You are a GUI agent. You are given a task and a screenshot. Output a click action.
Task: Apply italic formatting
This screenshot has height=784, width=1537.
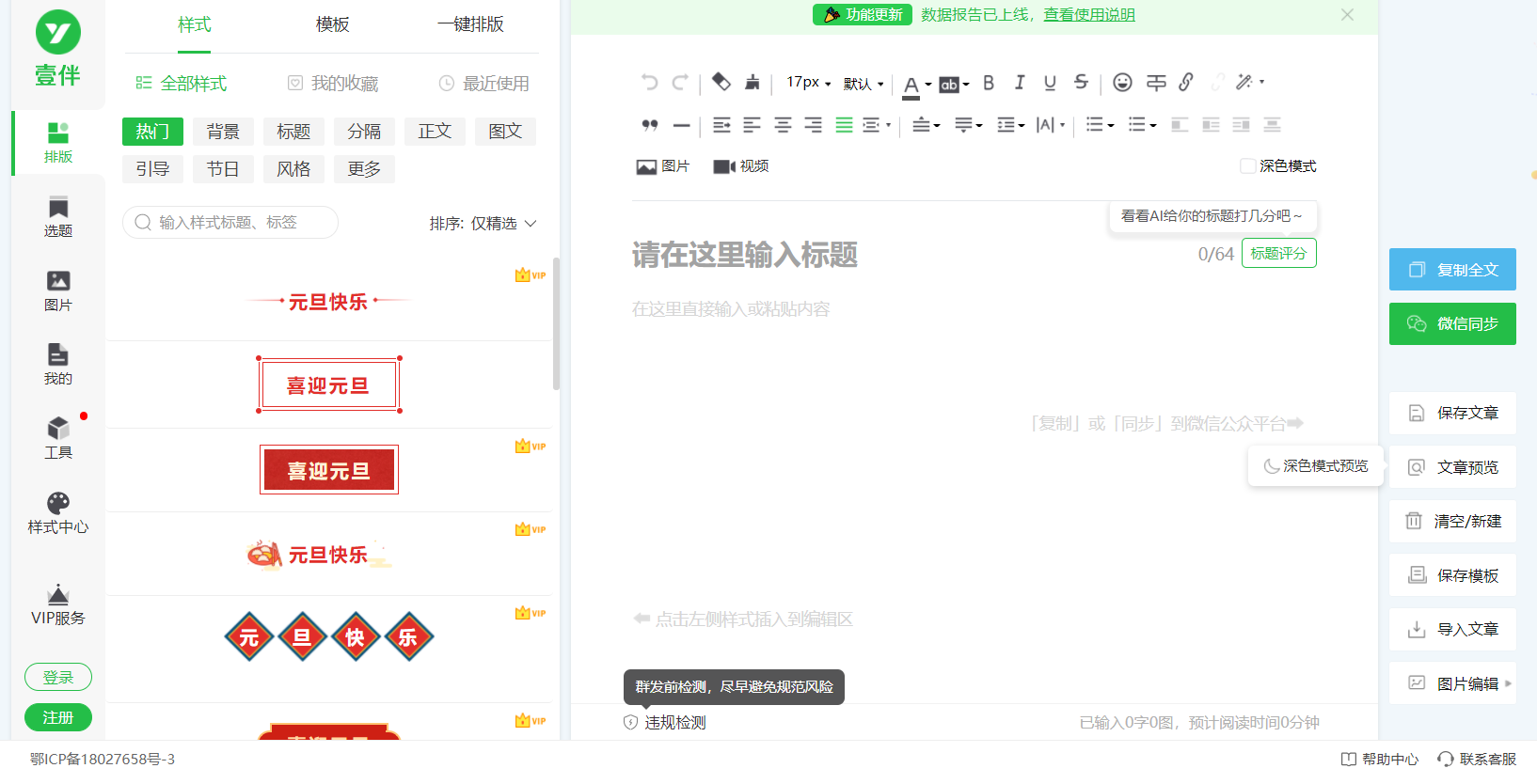(1020, 83)
